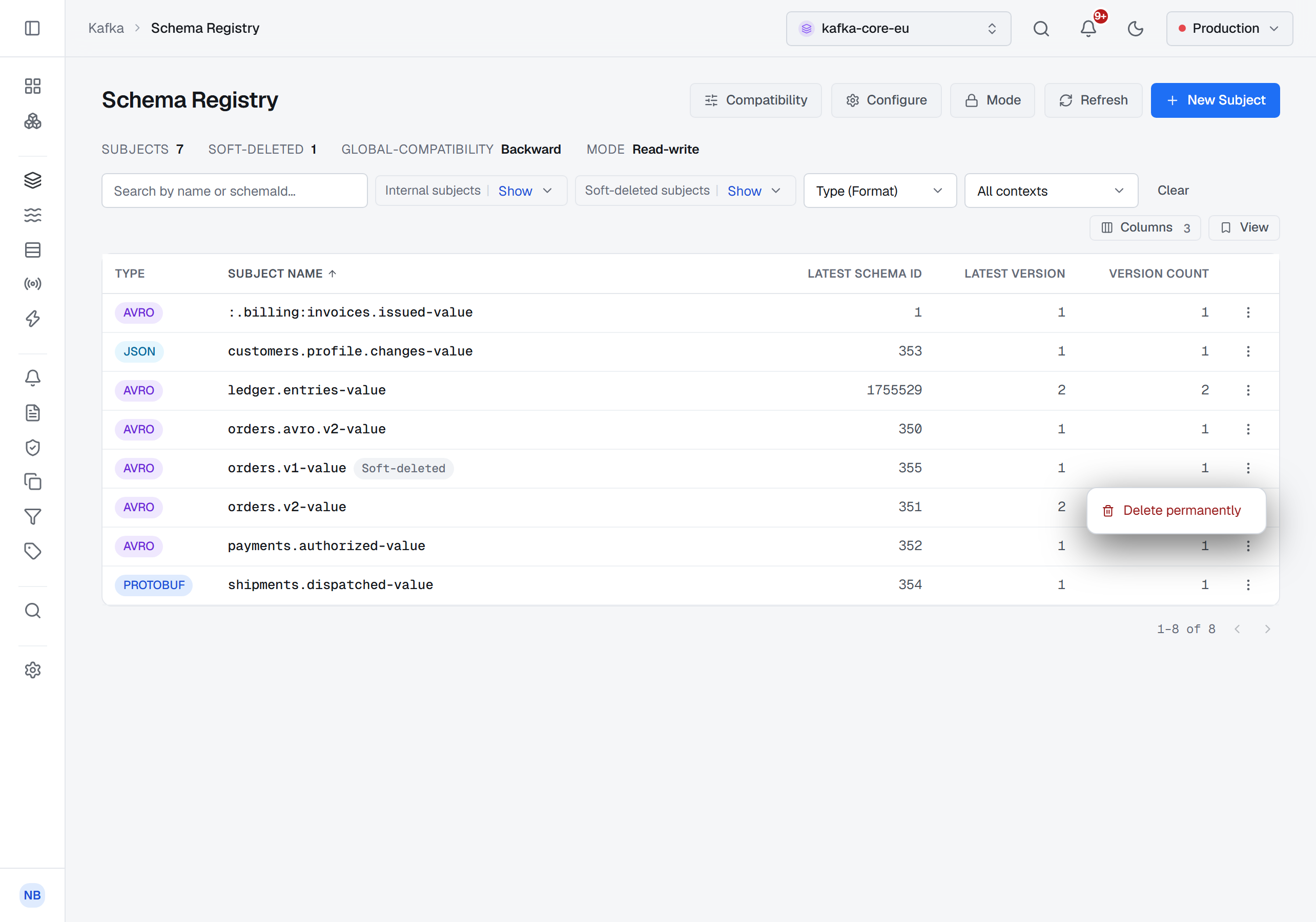Open the View bookmark button

click(1244, 228)
